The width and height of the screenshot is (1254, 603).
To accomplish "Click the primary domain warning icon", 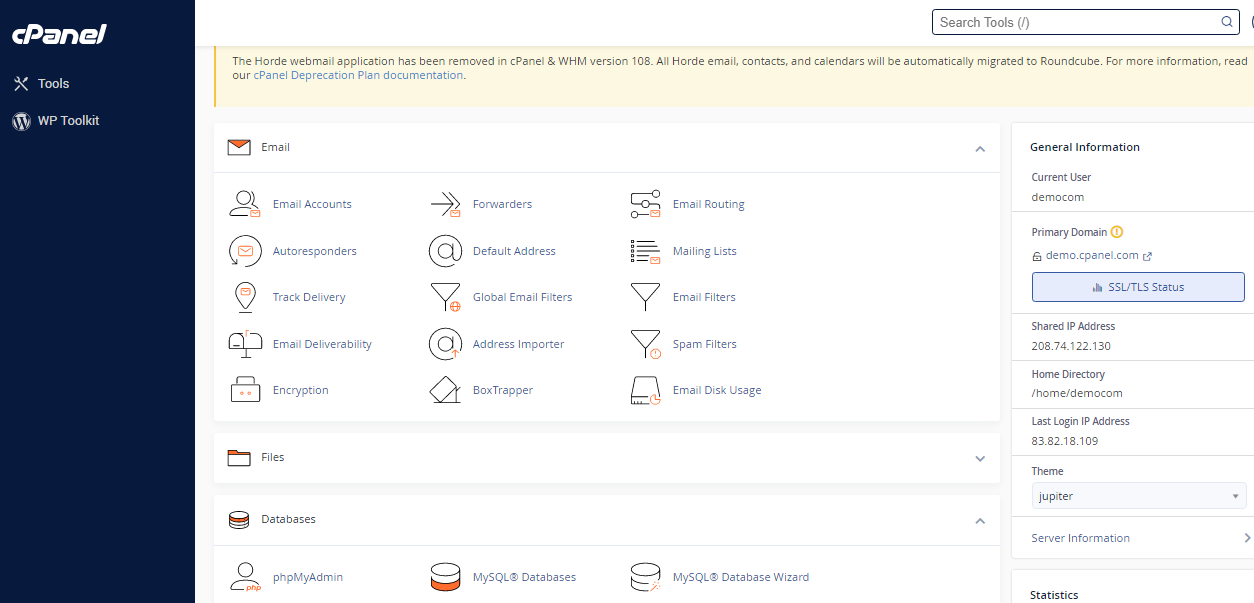I will click(x=1117, y=232).
